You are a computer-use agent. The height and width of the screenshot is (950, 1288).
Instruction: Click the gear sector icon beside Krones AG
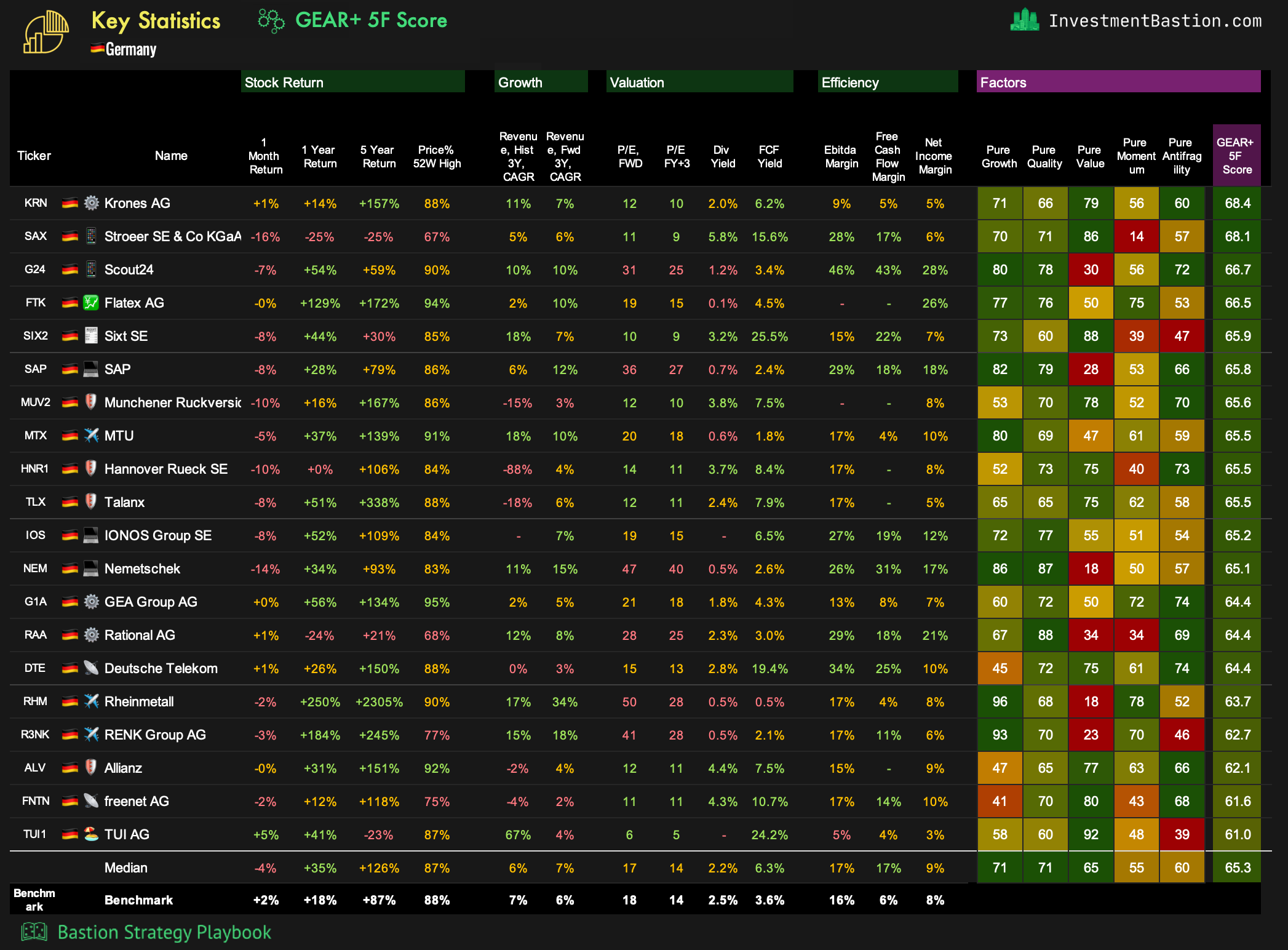click(x=91, y=203)
